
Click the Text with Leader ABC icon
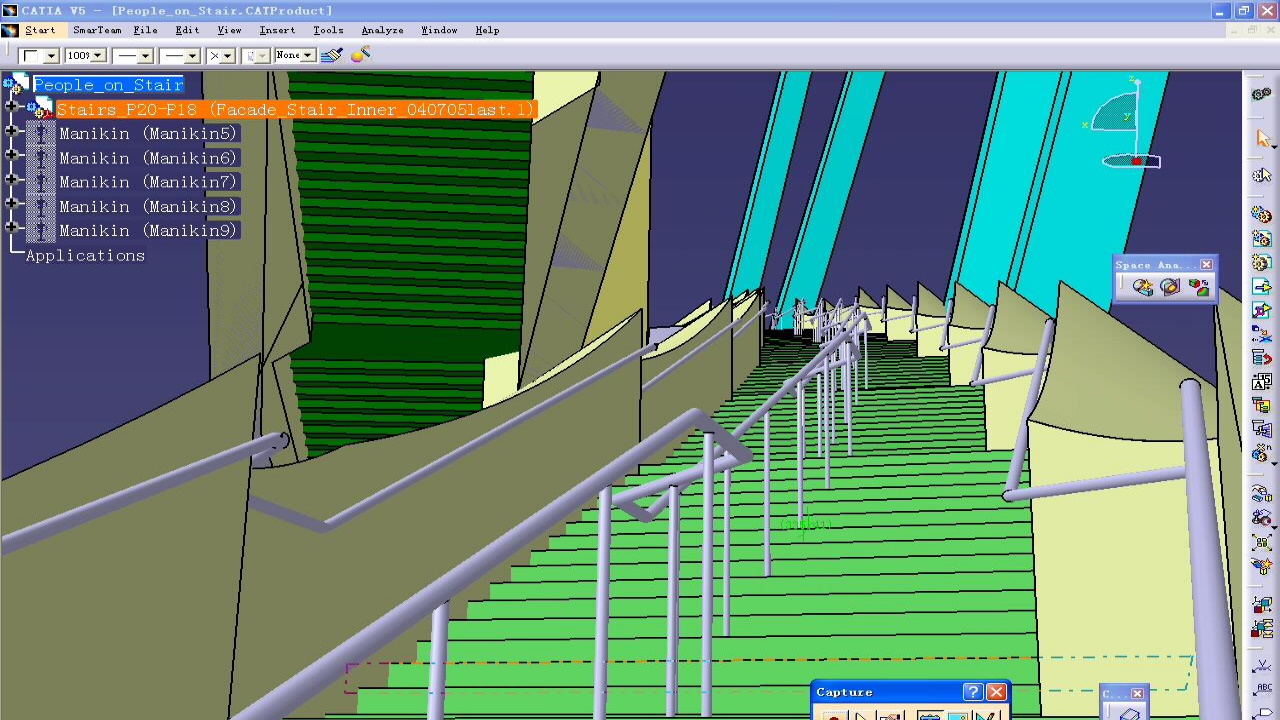pos(1262,688)
